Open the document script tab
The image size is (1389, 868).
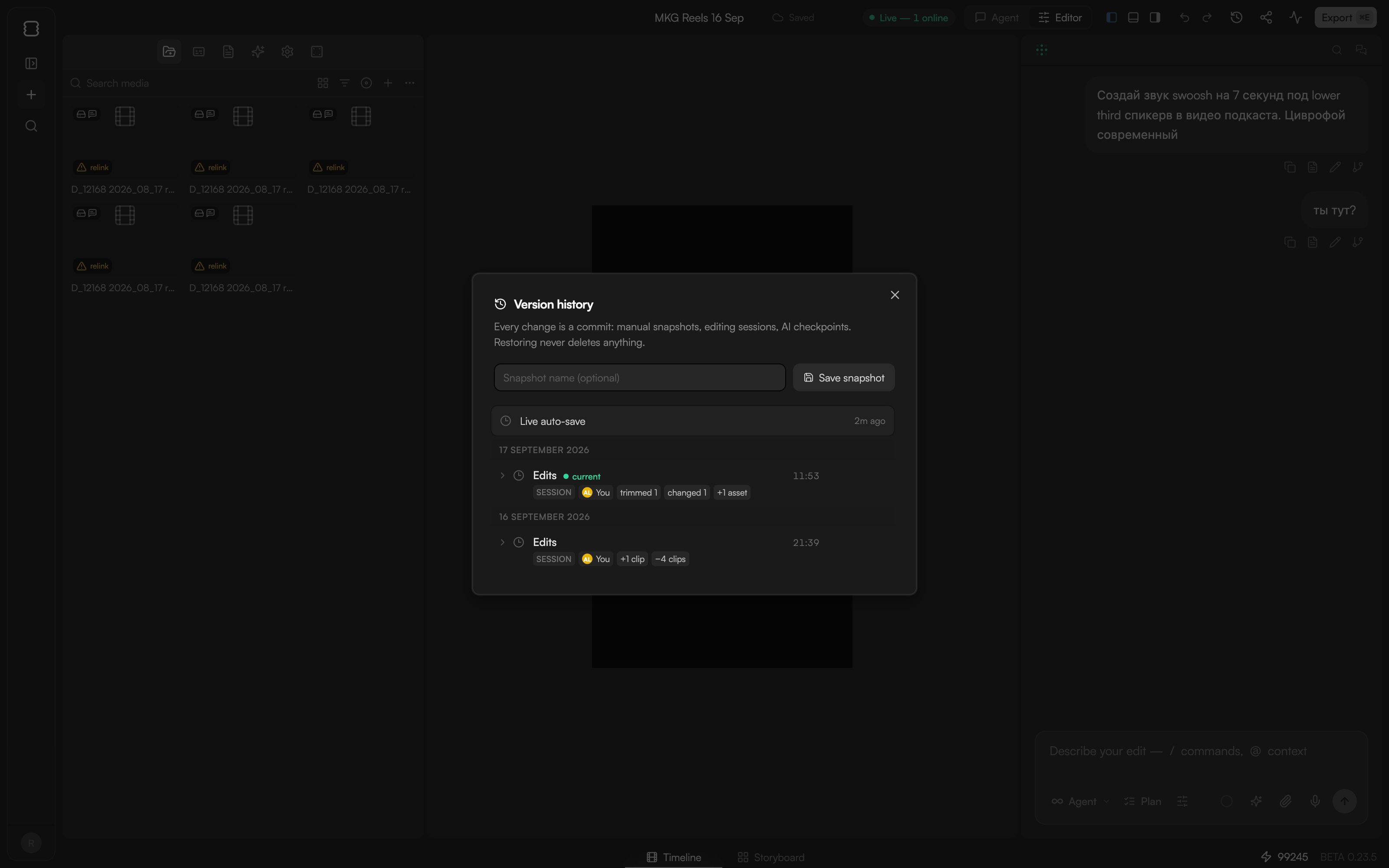pos(228,52)
